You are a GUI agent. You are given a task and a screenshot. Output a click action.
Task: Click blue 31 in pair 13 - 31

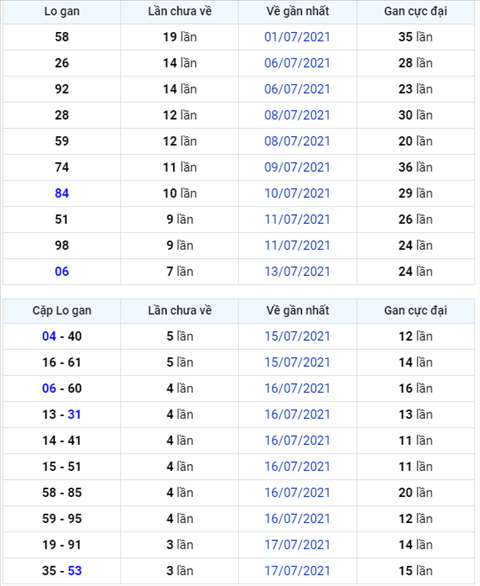pos(74,414)
